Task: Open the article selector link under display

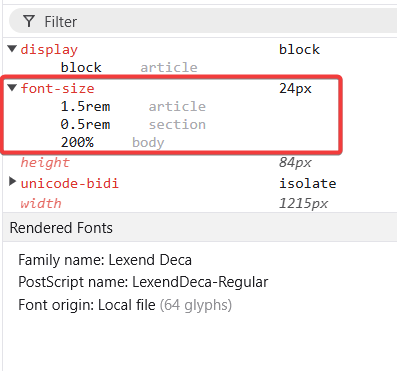Action: [x=169, y=68]
